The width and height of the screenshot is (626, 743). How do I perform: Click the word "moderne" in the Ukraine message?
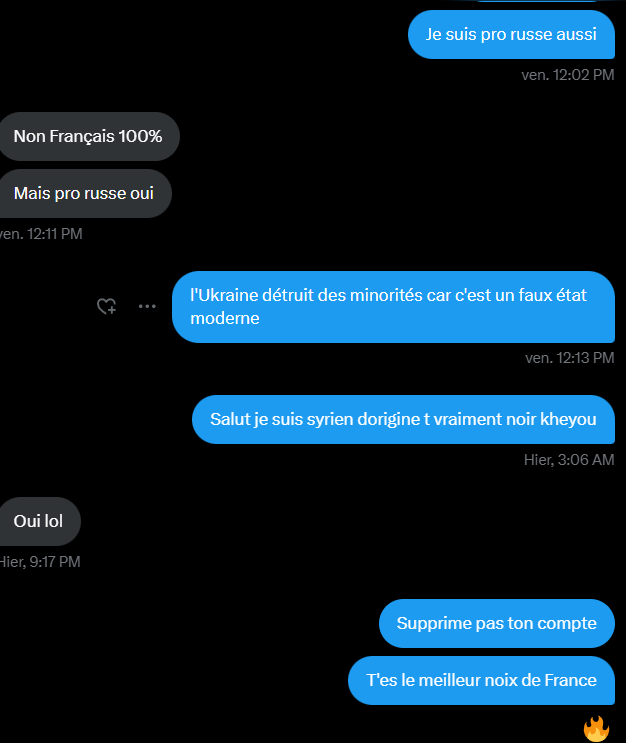(225, 319)
